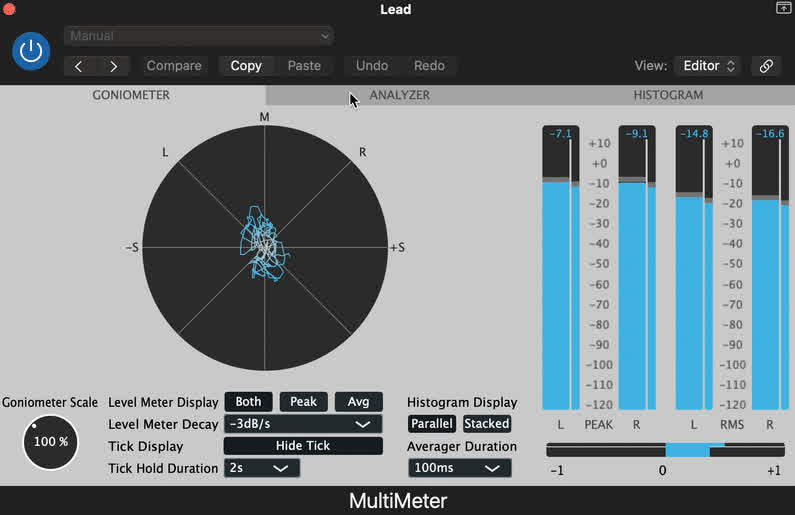
Task: Copy the plugin settings
Action: click(246, 66)
